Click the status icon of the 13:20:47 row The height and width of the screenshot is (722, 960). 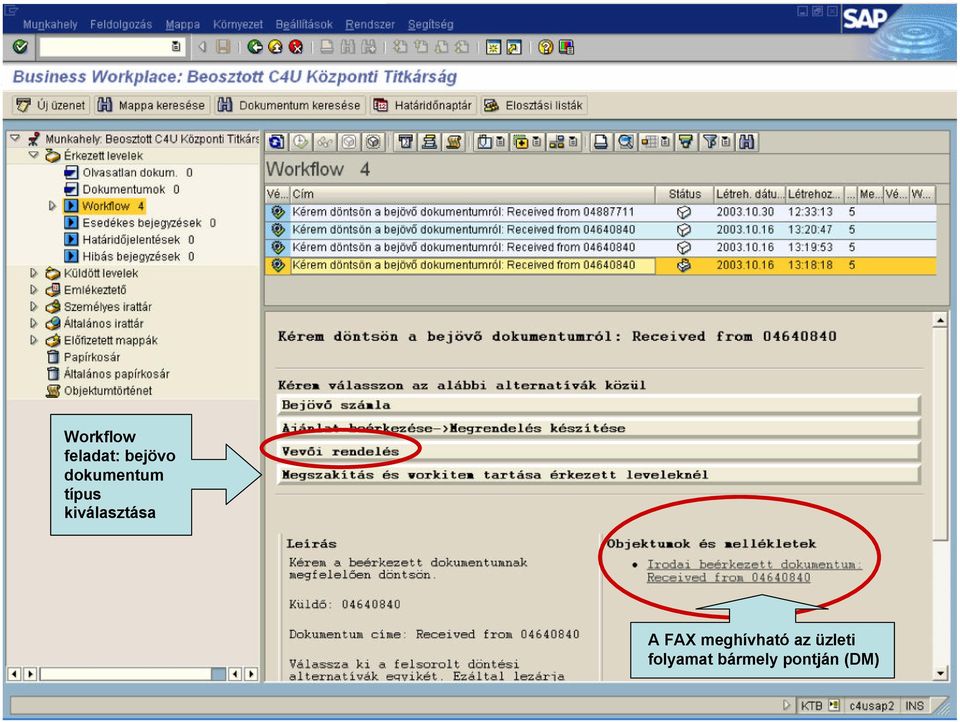684,230
